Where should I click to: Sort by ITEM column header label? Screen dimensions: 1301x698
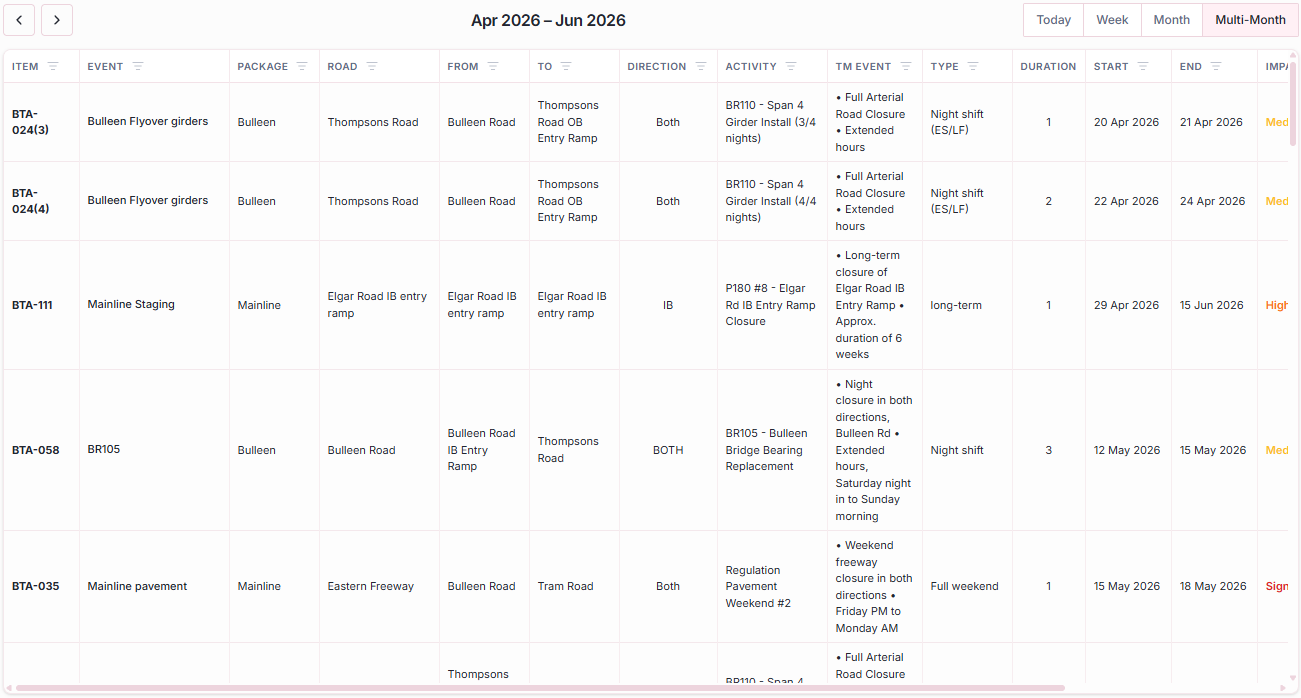click(x=25, y=66)
